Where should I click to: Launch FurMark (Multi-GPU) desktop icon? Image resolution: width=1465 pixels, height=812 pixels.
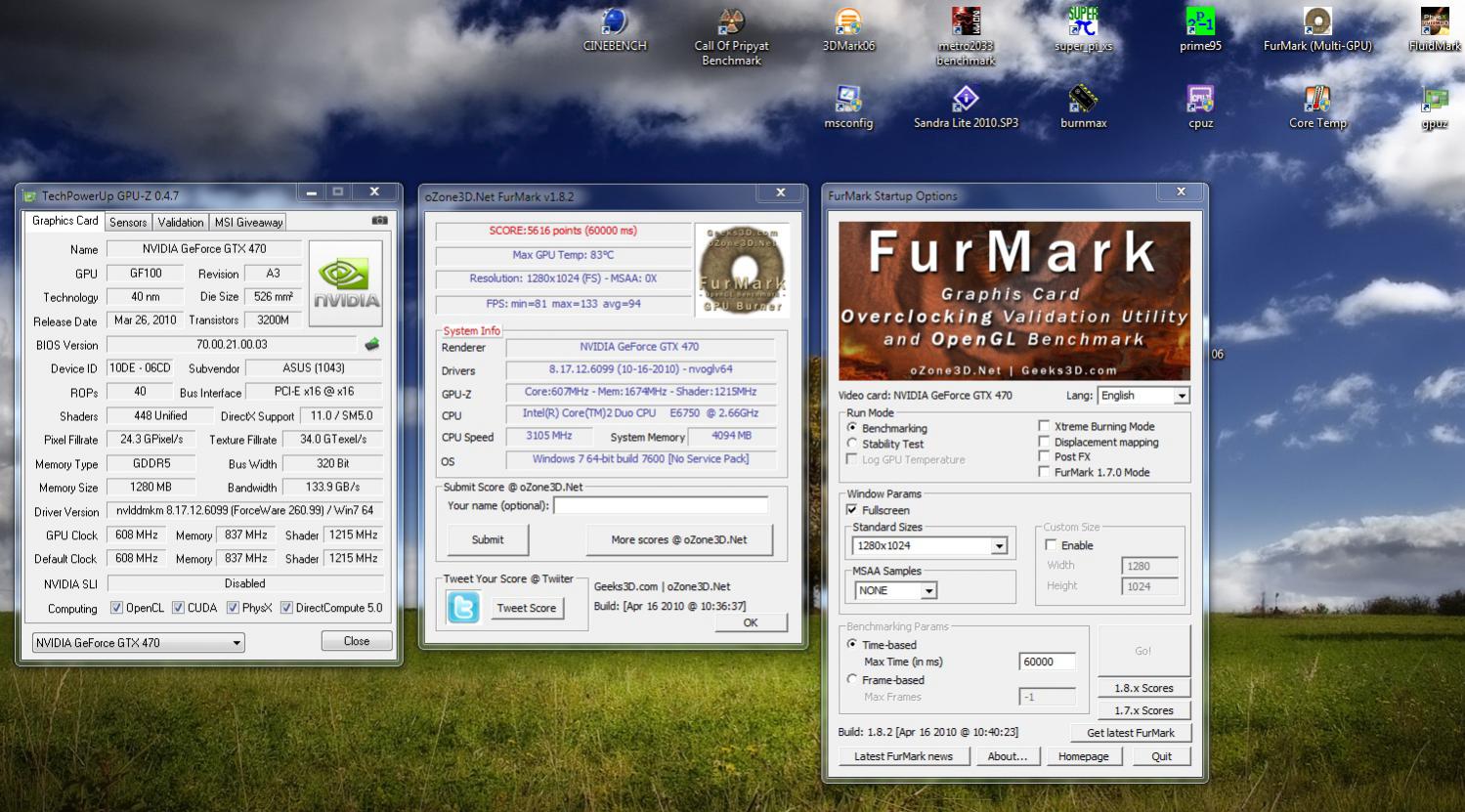click(x=1317, y=29)
